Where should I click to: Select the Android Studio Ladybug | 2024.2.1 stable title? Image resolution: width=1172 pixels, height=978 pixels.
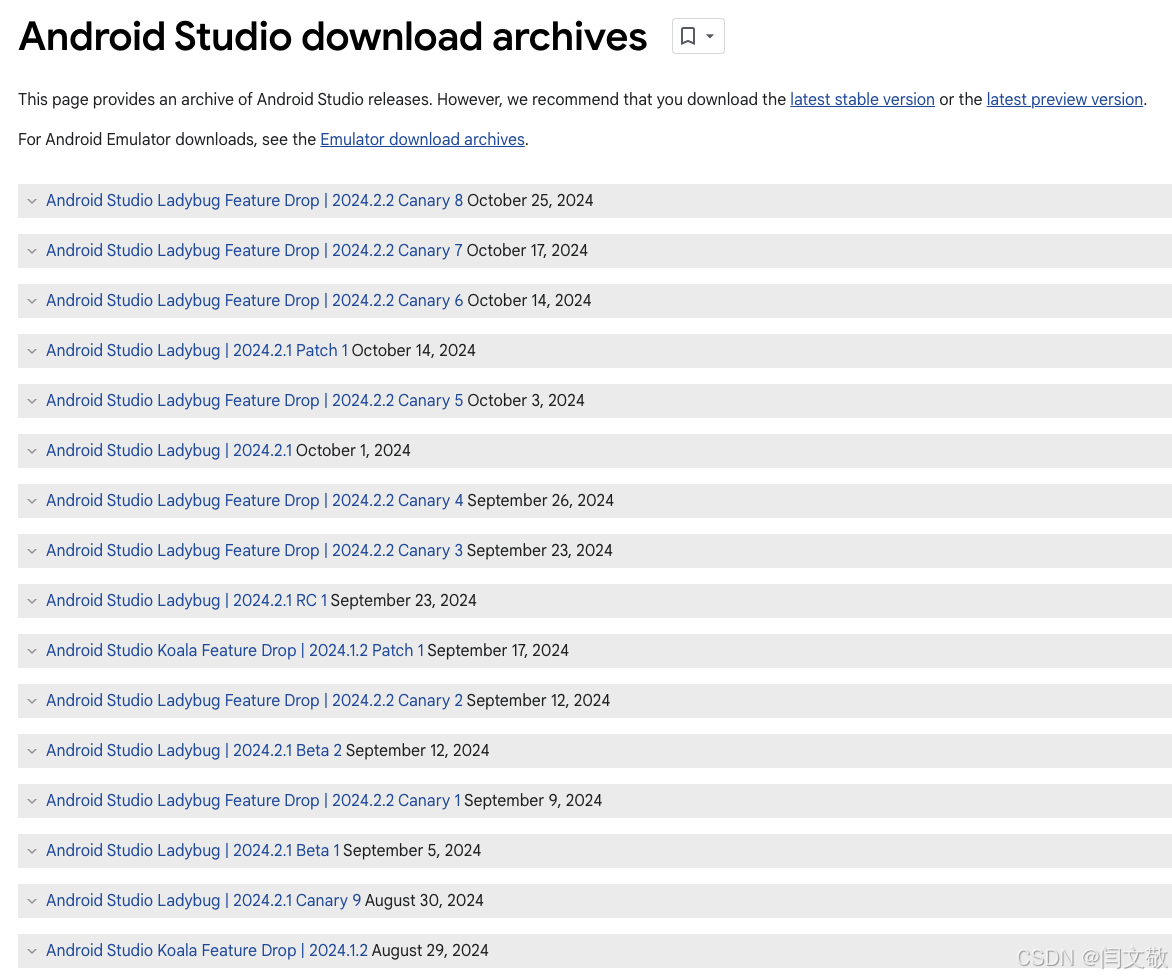(x=169, y=451)
